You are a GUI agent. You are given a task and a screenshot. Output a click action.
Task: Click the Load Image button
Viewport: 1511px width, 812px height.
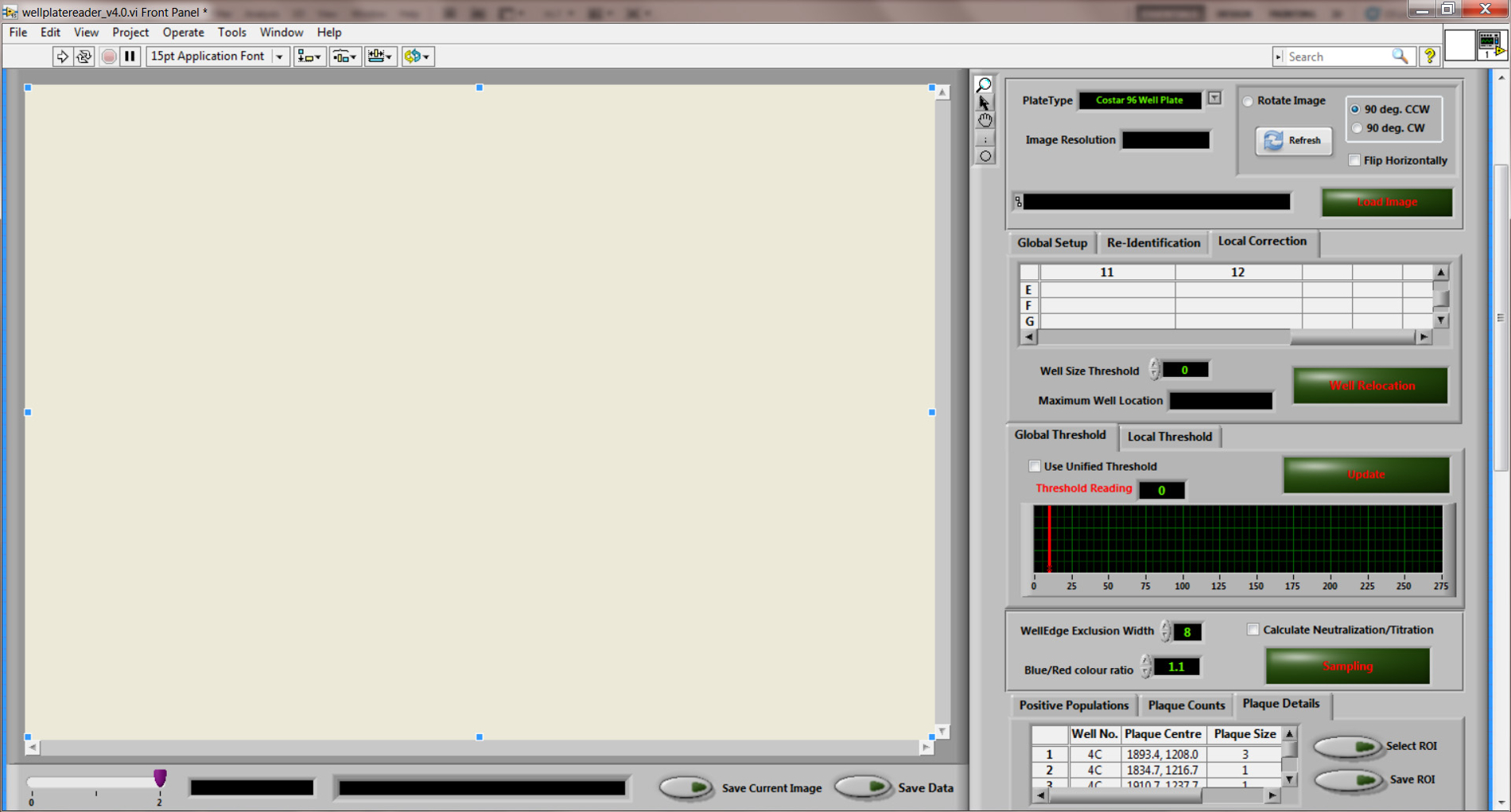(1387, 202)
